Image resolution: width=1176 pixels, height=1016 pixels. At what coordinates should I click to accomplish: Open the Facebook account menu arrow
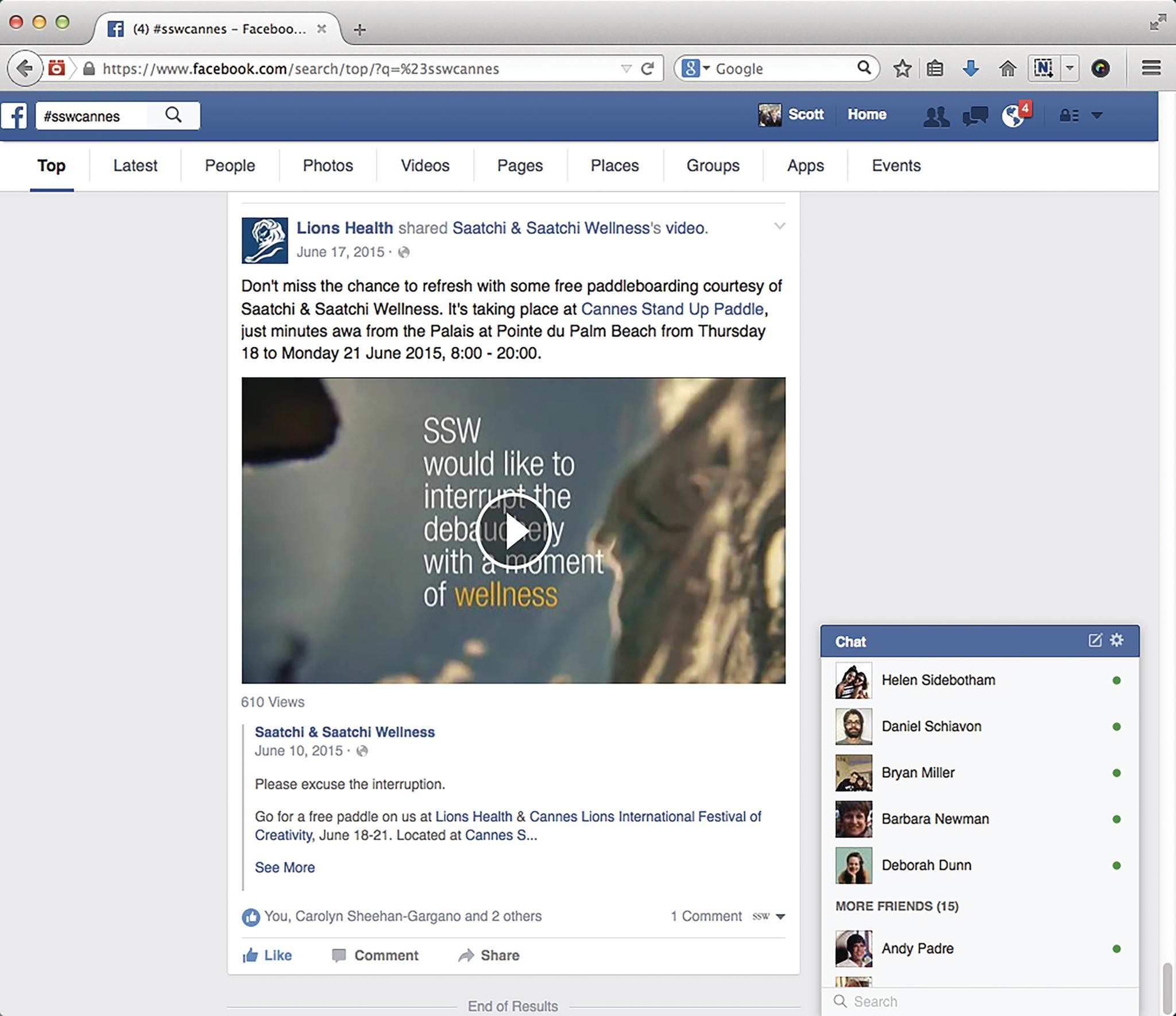(x=1097, y=115)
